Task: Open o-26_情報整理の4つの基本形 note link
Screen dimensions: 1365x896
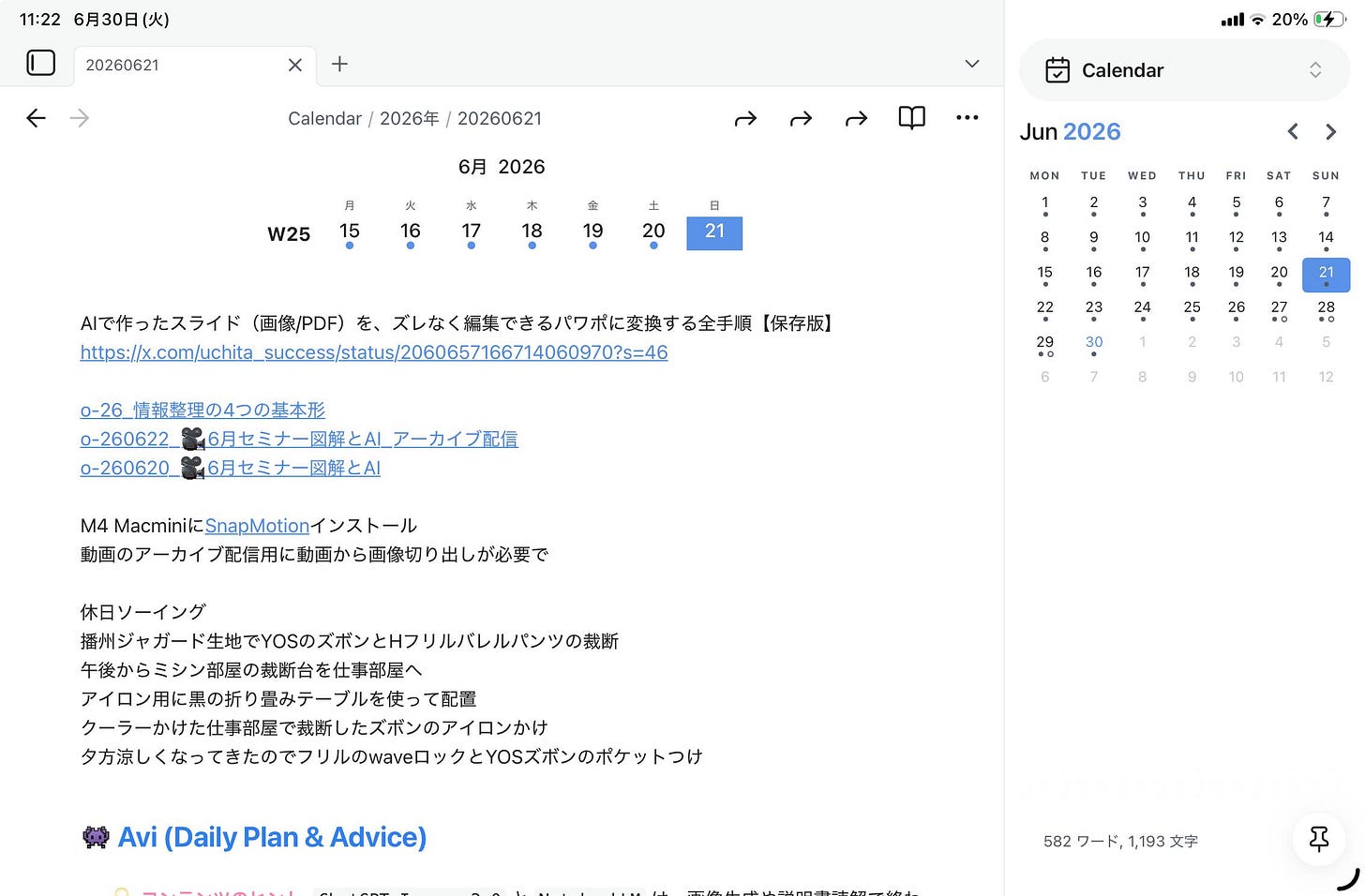Action: point(202,411)
